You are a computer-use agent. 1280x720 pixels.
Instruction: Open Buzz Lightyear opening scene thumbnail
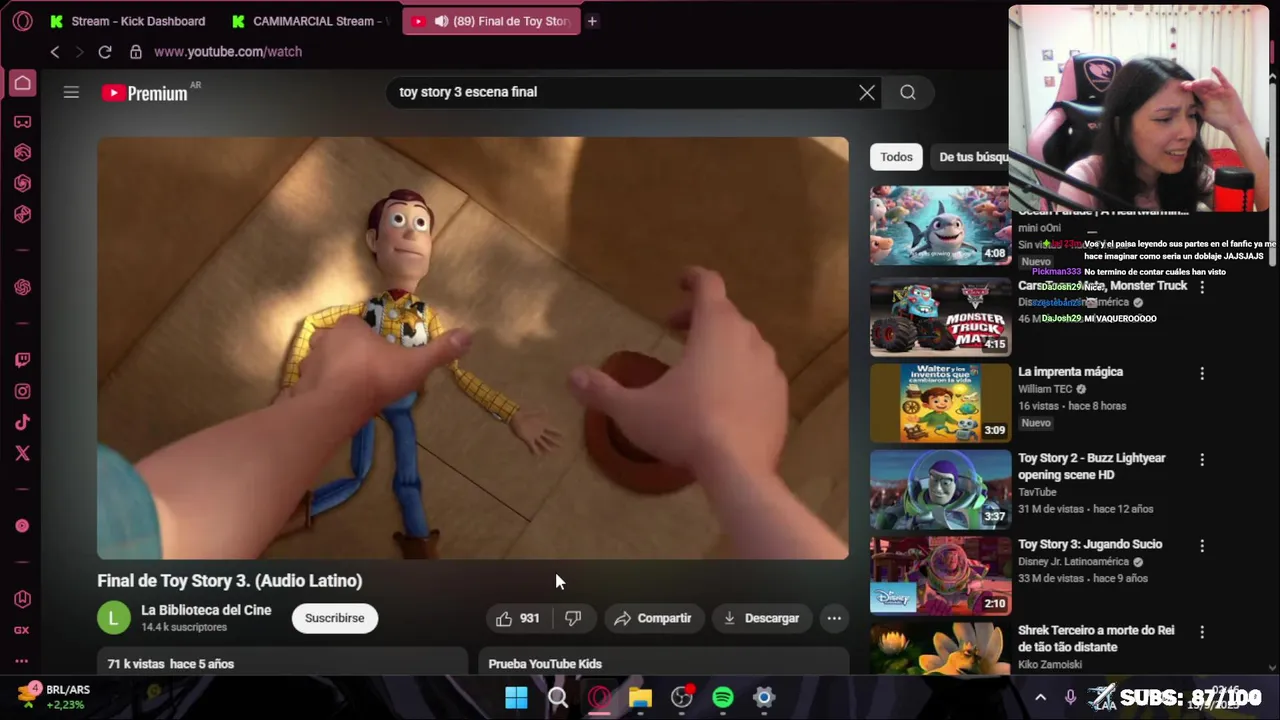coord(940,489)
